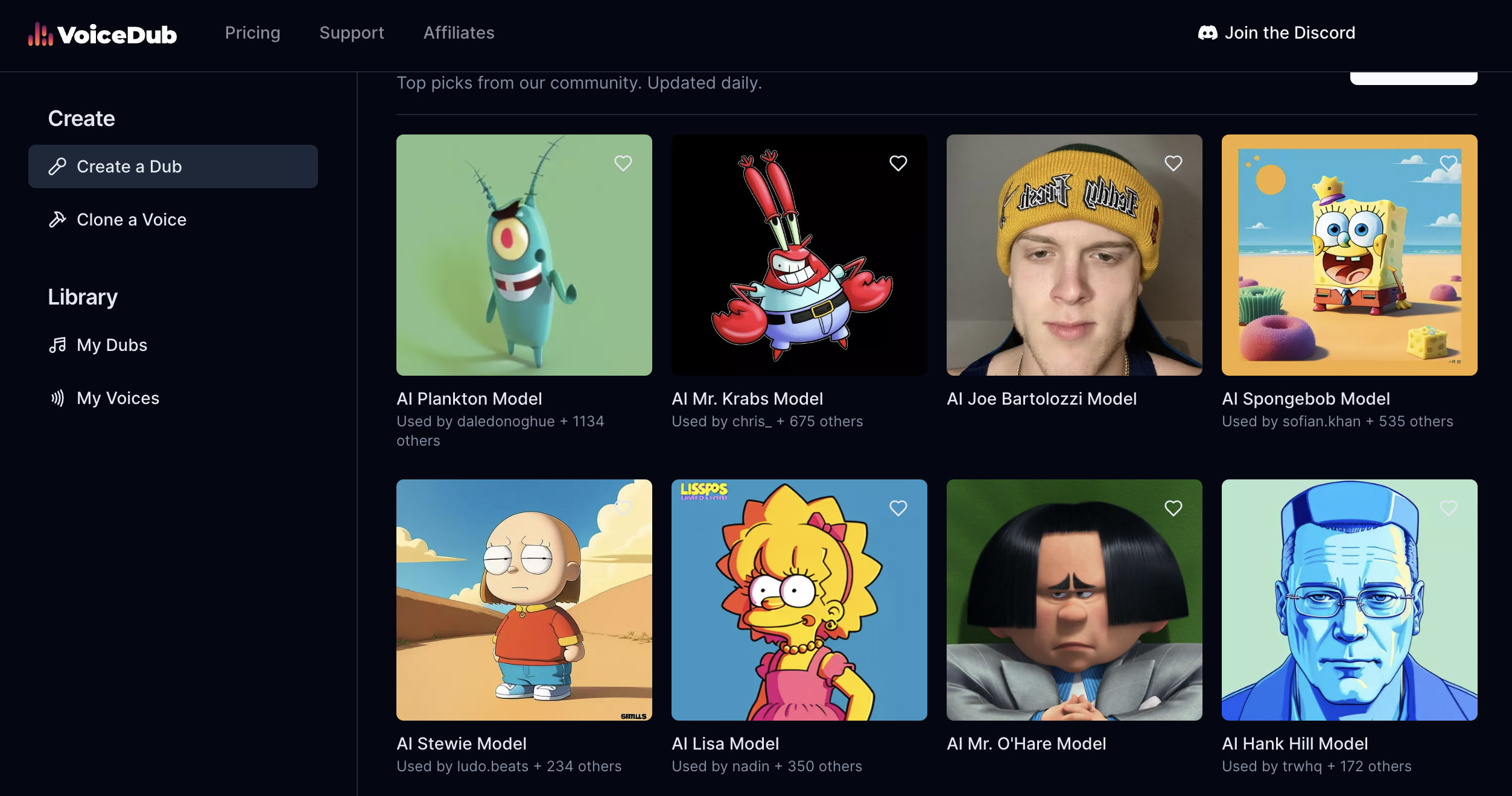
Task: Click the AI Joe Bartolozzi Model title
Action: pyautogui.click(x=1042, y=399)
